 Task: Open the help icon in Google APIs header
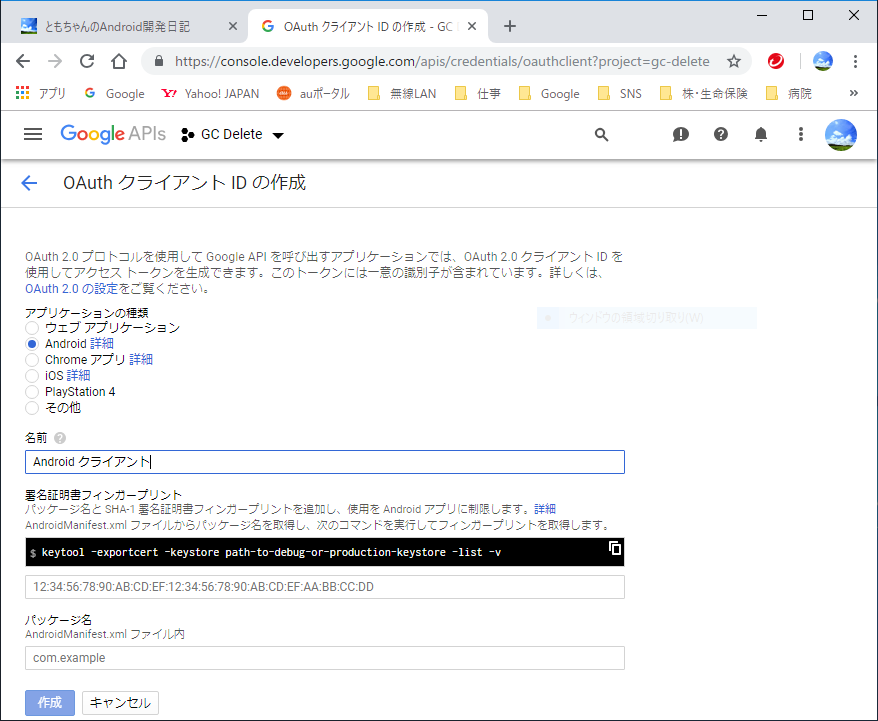pos(721,134)
